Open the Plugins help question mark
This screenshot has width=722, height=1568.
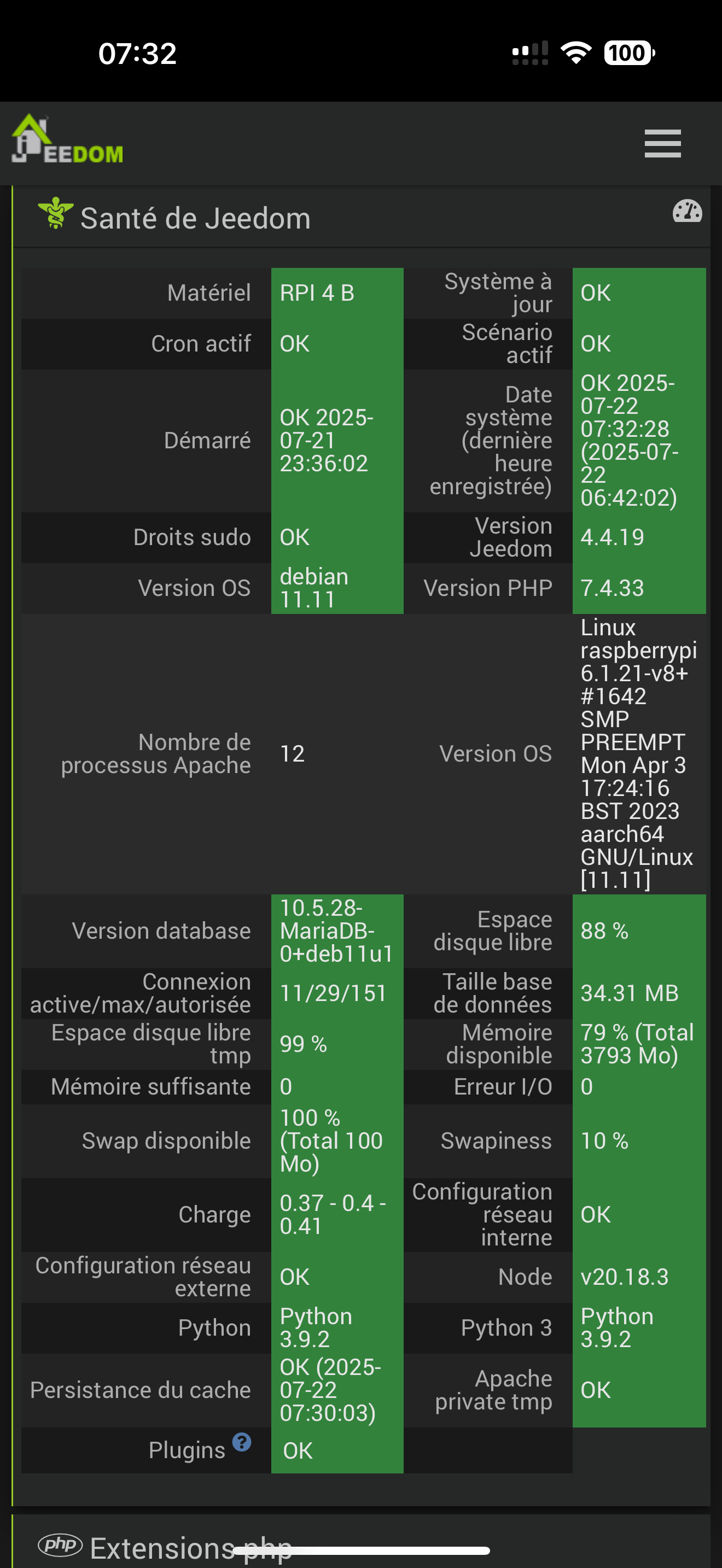[242, 1442]
